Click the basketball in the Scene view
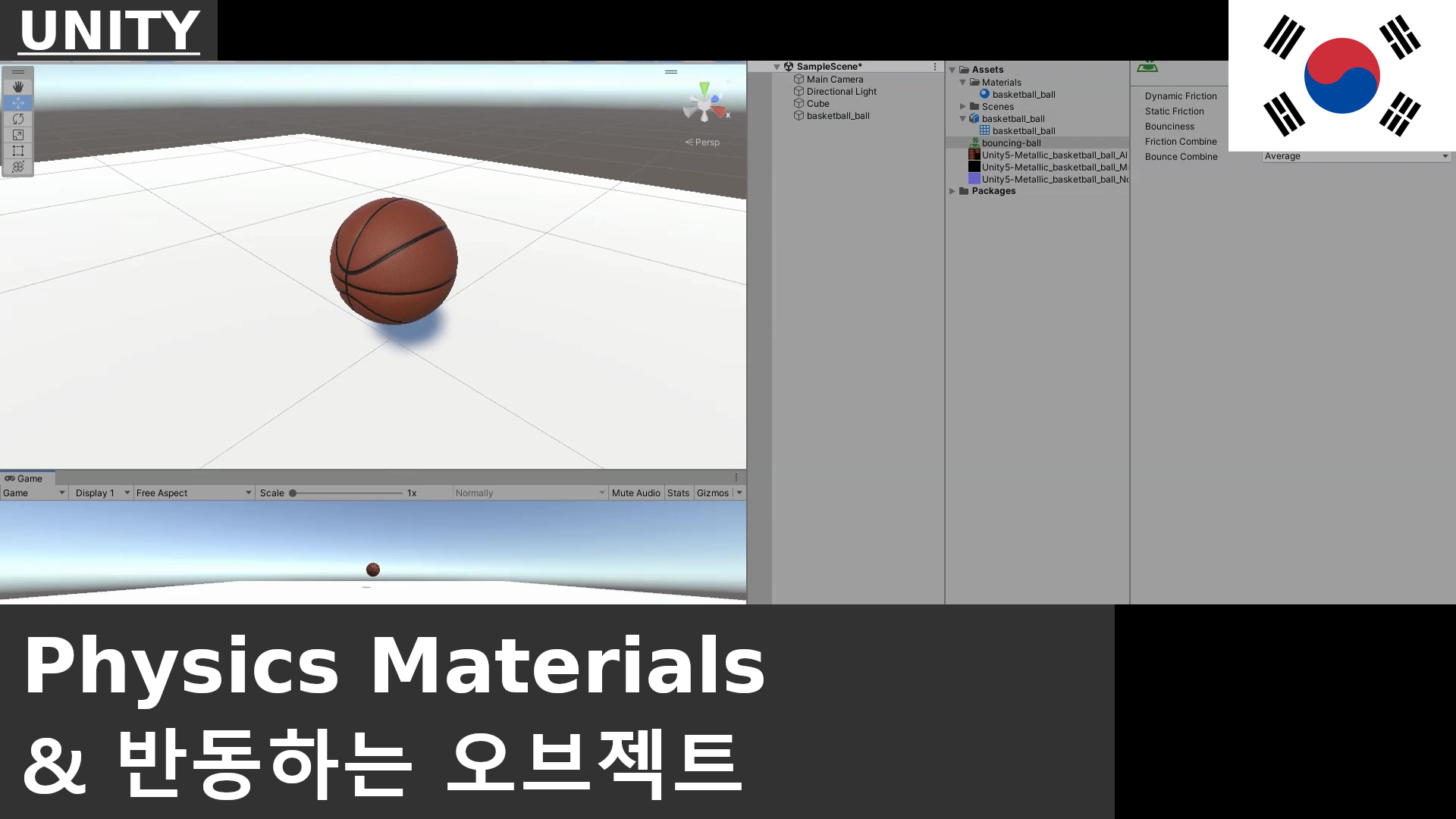 pyautogui.click(x=394, y=261)
